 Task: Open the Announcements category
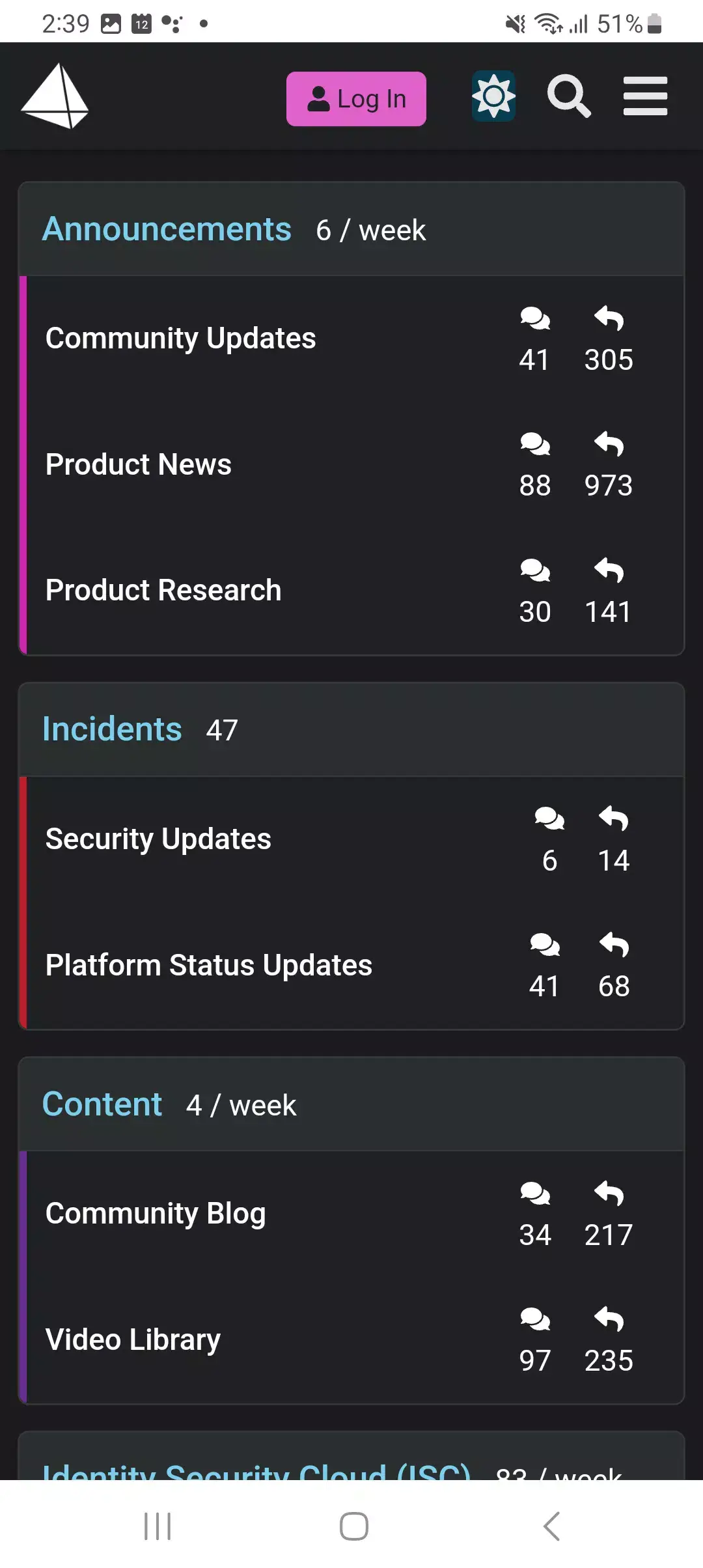(167, 229)
